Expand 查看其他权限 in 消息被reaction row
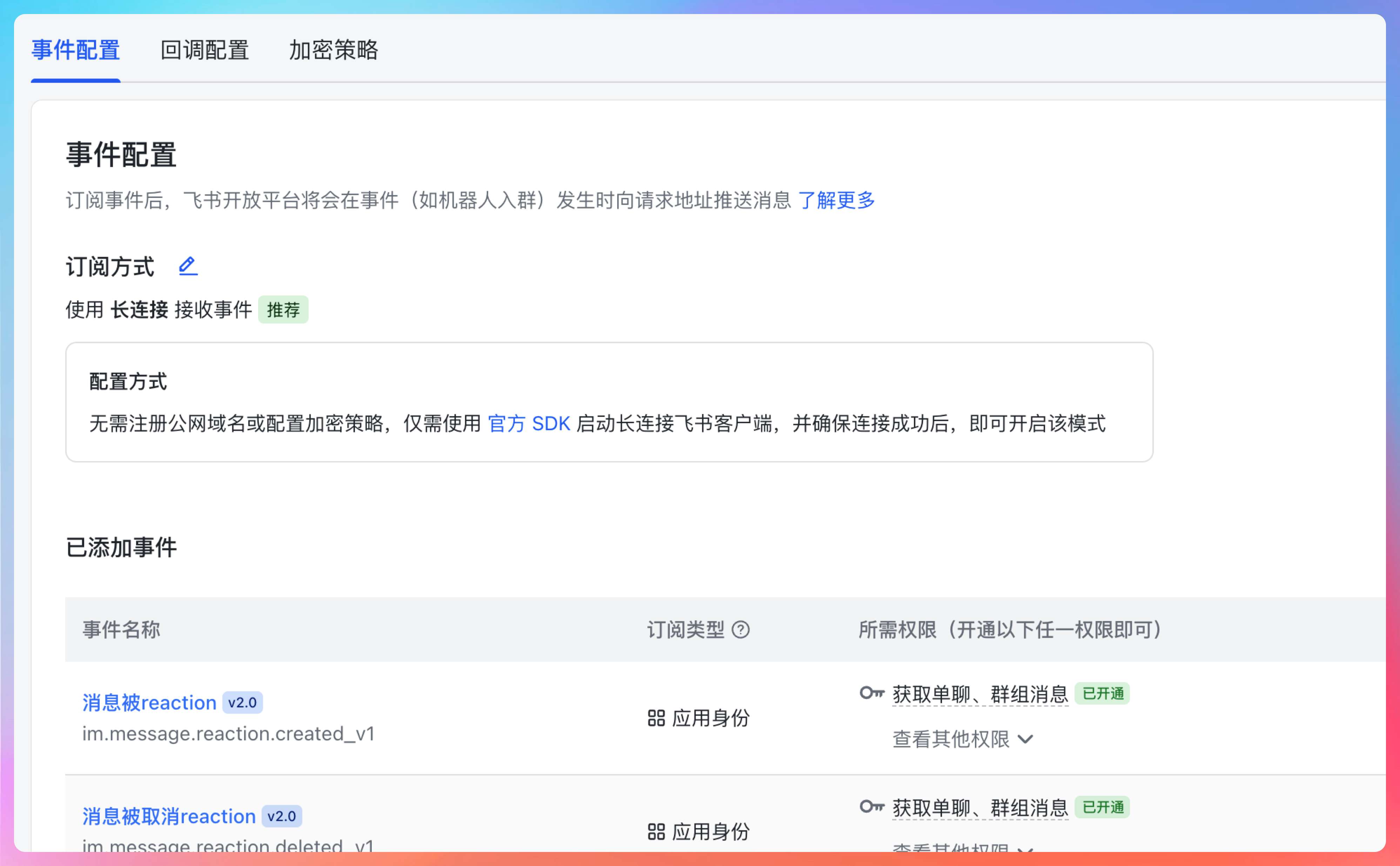 pos(951,739)
